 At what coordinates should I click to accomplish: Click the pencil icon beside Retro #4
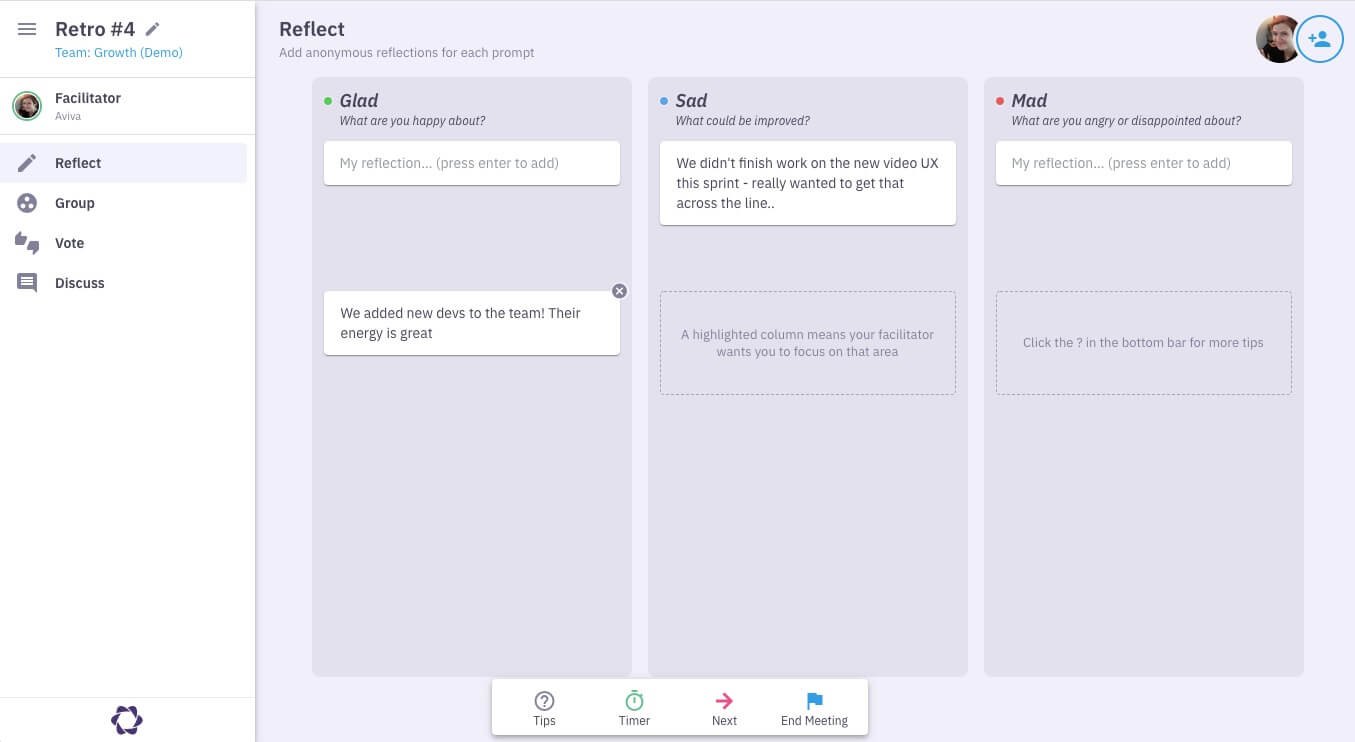[152, 30]
